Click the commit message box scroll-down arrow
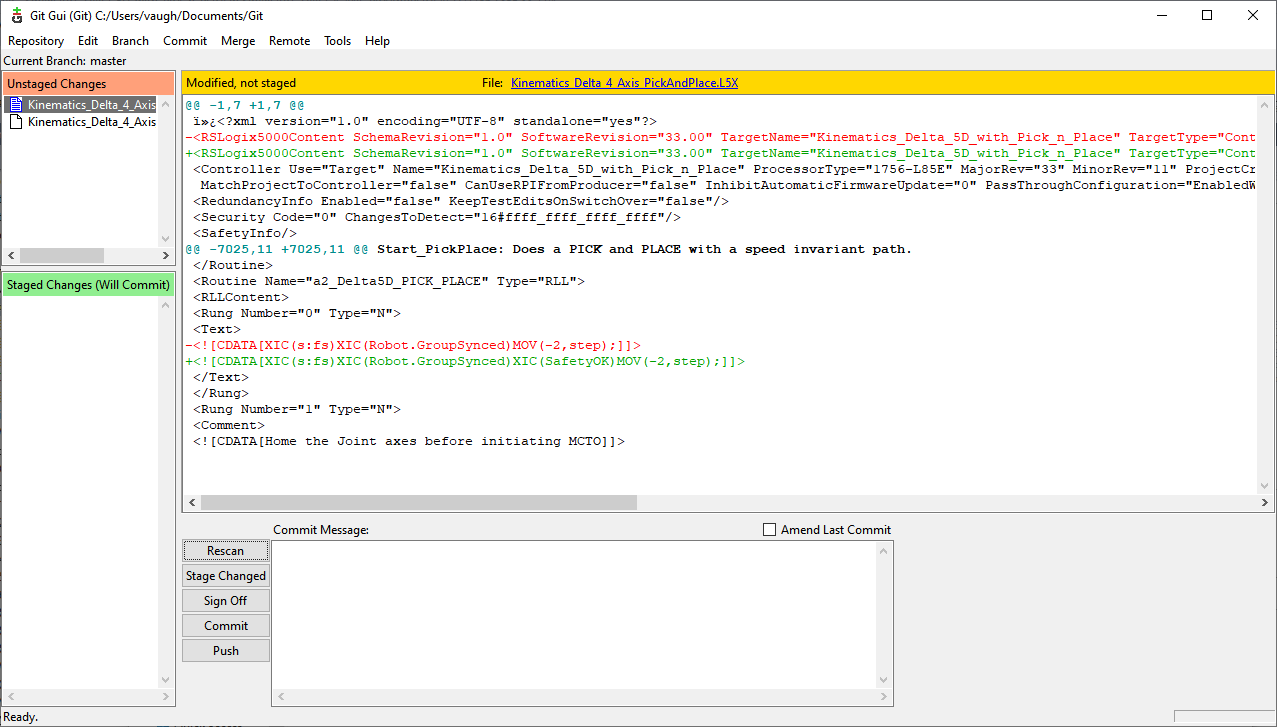 (884, 680)
